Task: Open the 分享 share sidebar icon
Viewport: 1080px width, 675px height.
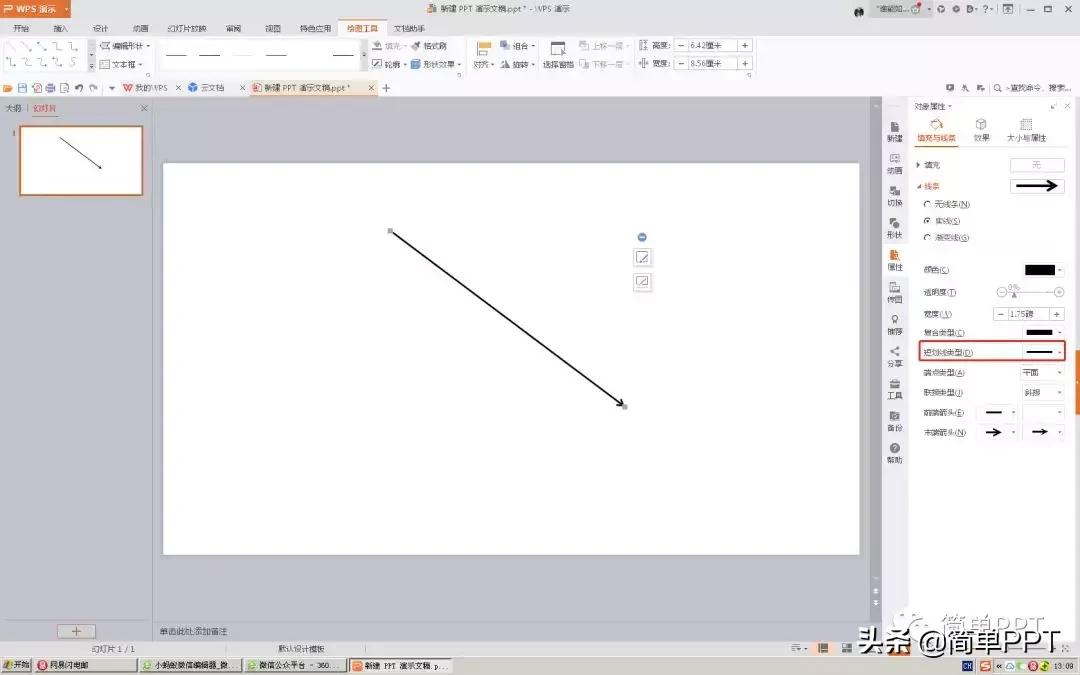Action: 894,356
